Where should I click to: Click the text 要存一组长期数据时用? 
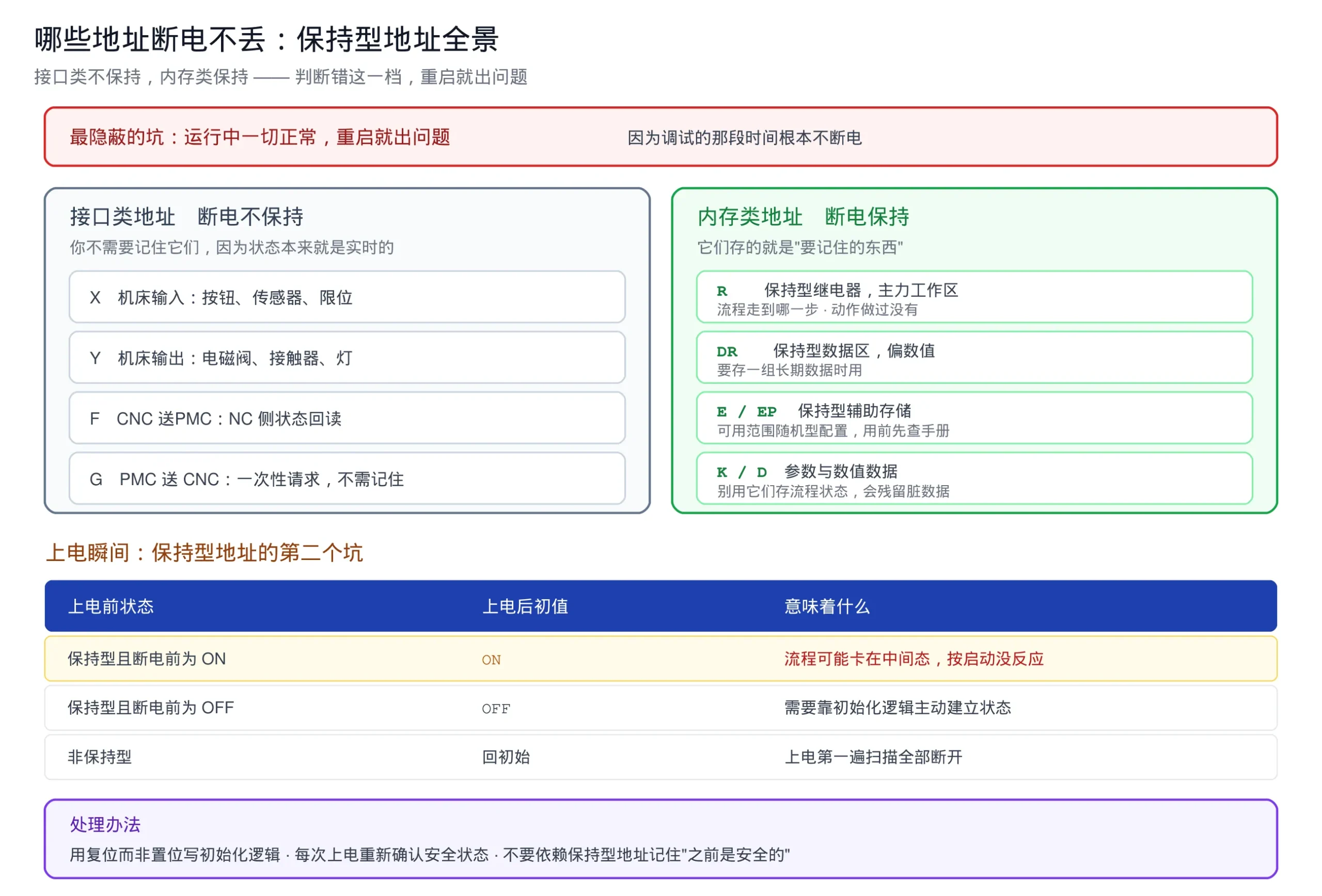pos(790,371)
